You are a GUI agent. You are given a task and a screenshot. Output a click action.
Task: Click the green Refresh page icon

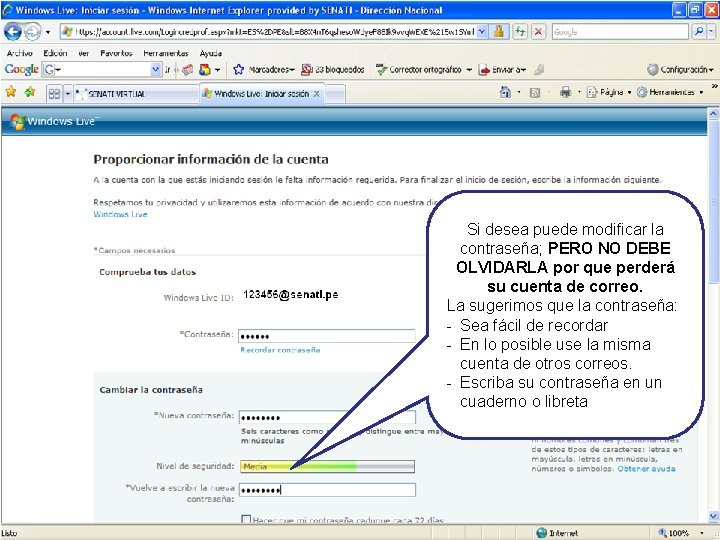click(x=520, y=32)
